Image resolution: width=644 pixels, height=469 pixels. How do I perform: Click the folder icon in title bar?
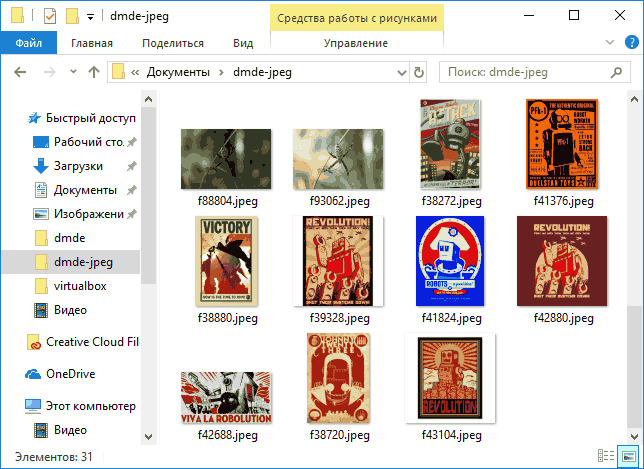coord(17,16)
